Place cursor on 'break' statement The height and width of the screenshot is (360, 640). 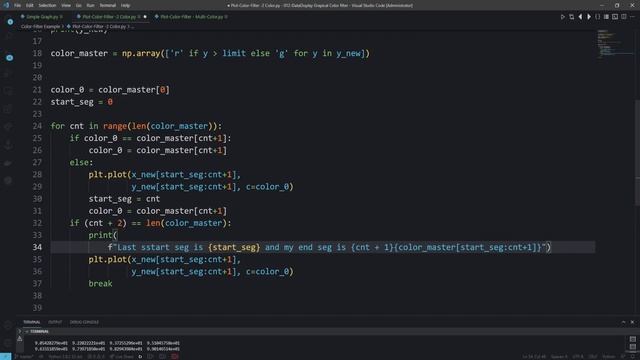[x=100, y=283]
